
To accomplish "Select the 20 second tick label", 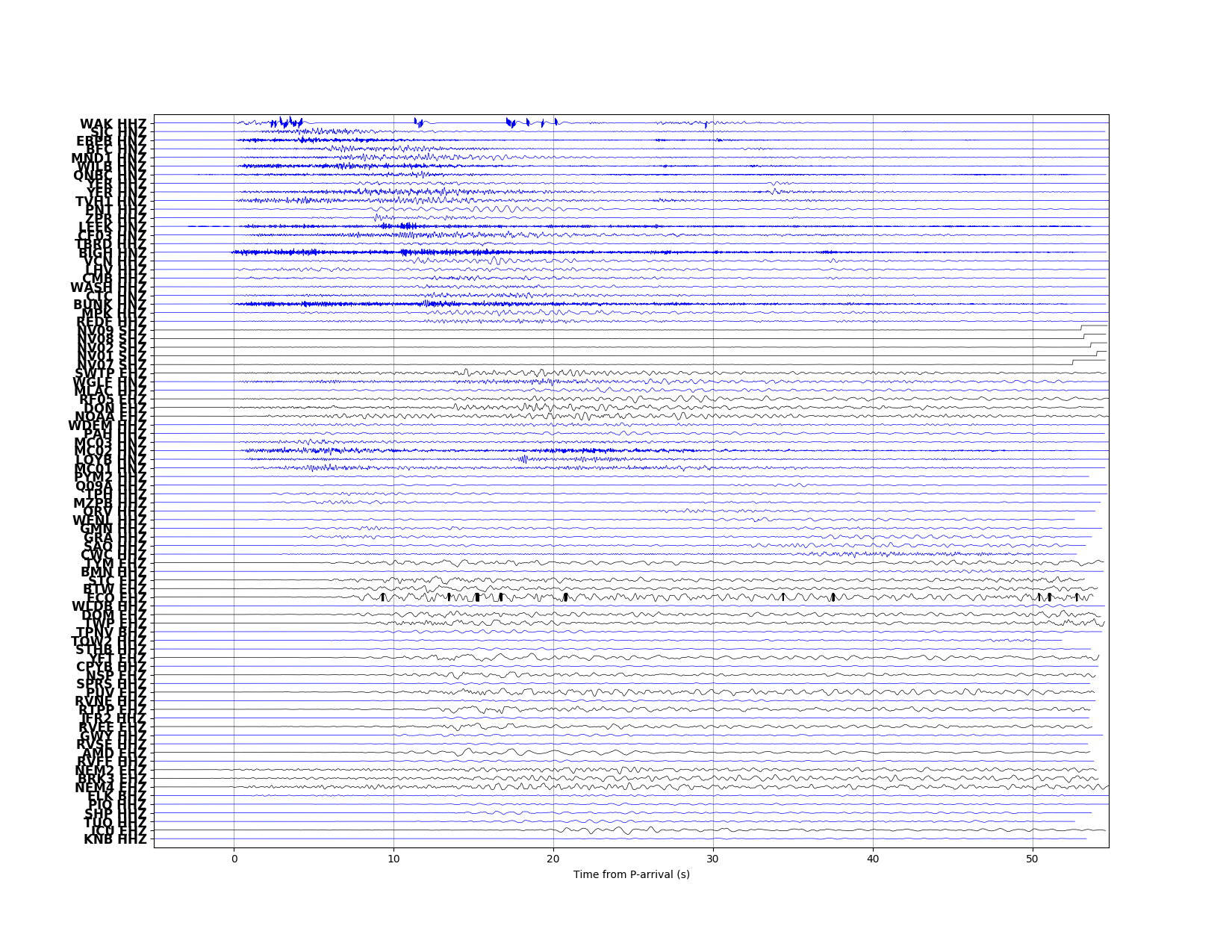I will click(553, 856).
